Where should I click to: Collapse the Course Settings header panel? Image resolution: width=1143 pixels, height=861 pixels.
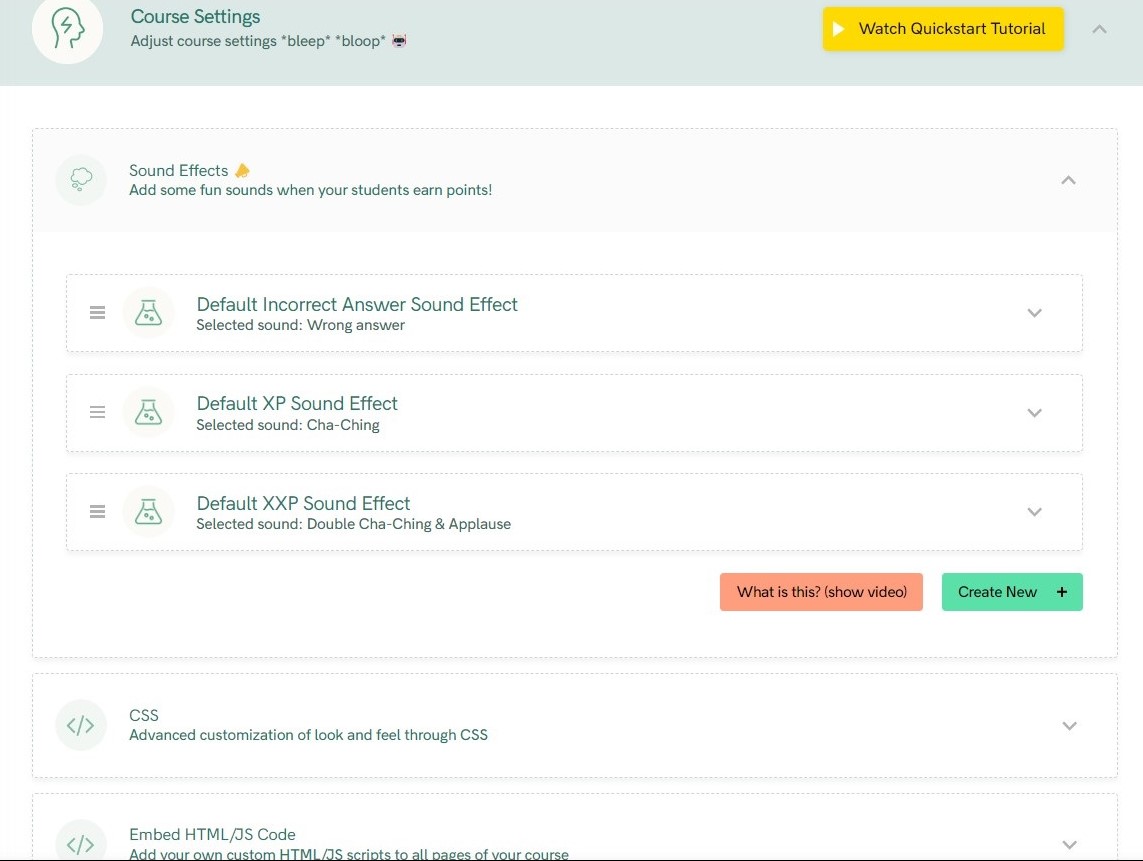1100,29
